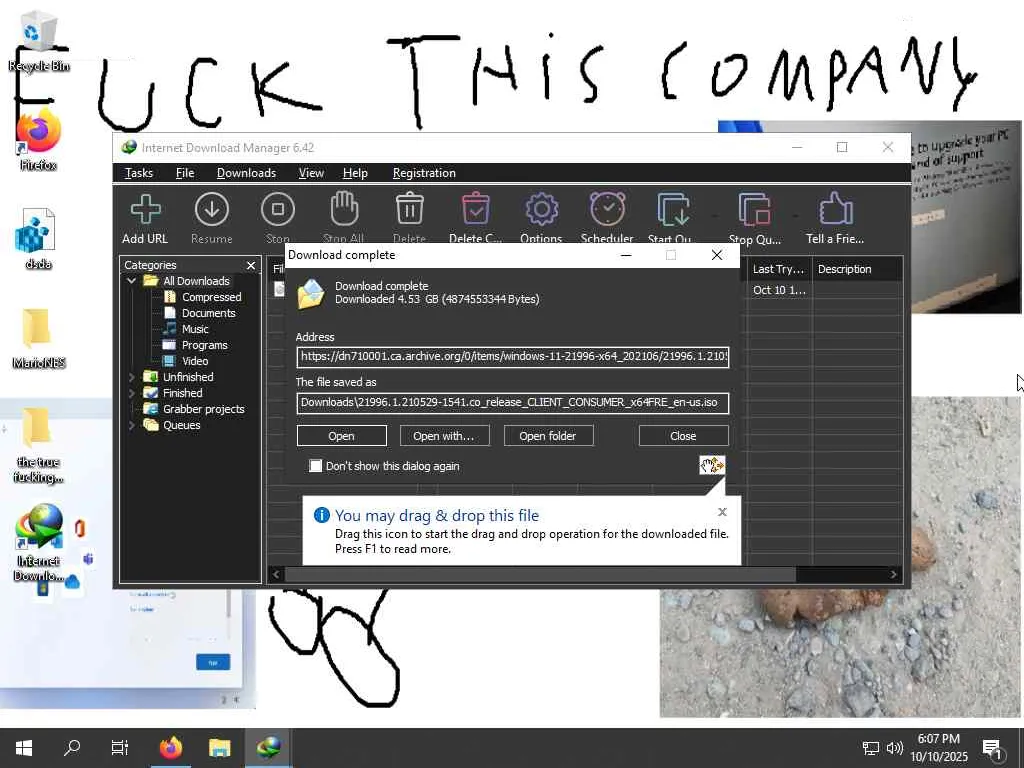Click the scroll right arrow in list

coord(893,575)
